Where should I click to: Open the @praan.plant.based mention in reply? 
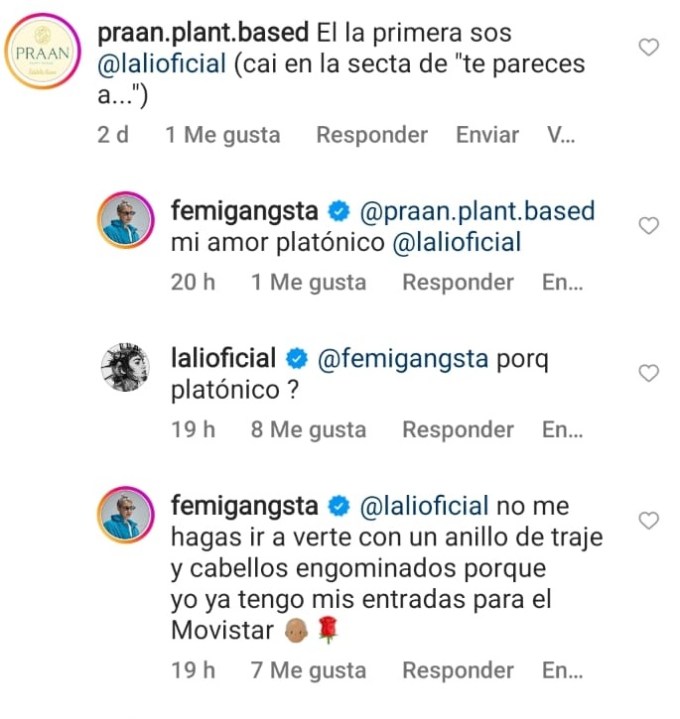(477, 211)
